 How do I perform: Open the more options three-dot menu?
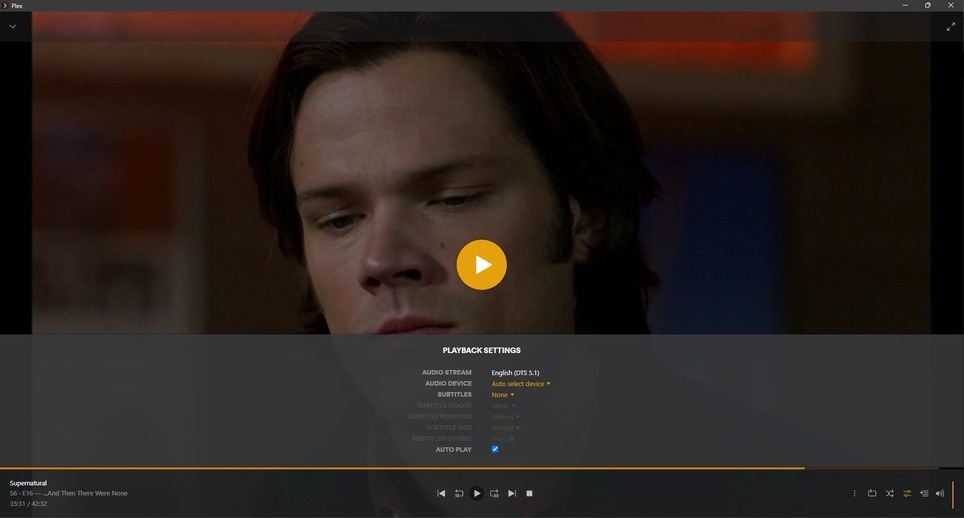click(x=854, y=493)
